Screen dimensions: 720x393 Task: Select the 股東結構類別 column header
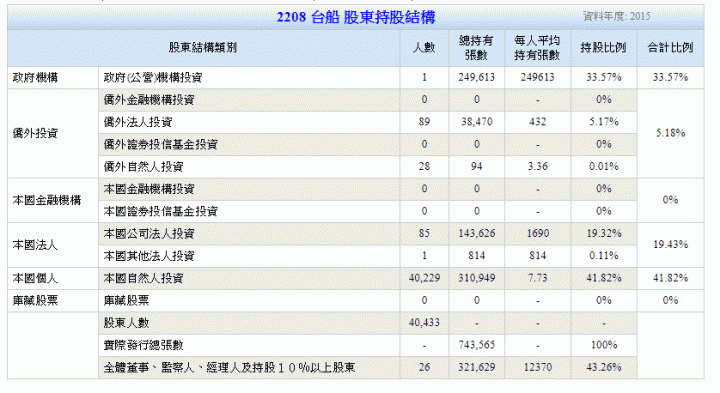(202, 48)
